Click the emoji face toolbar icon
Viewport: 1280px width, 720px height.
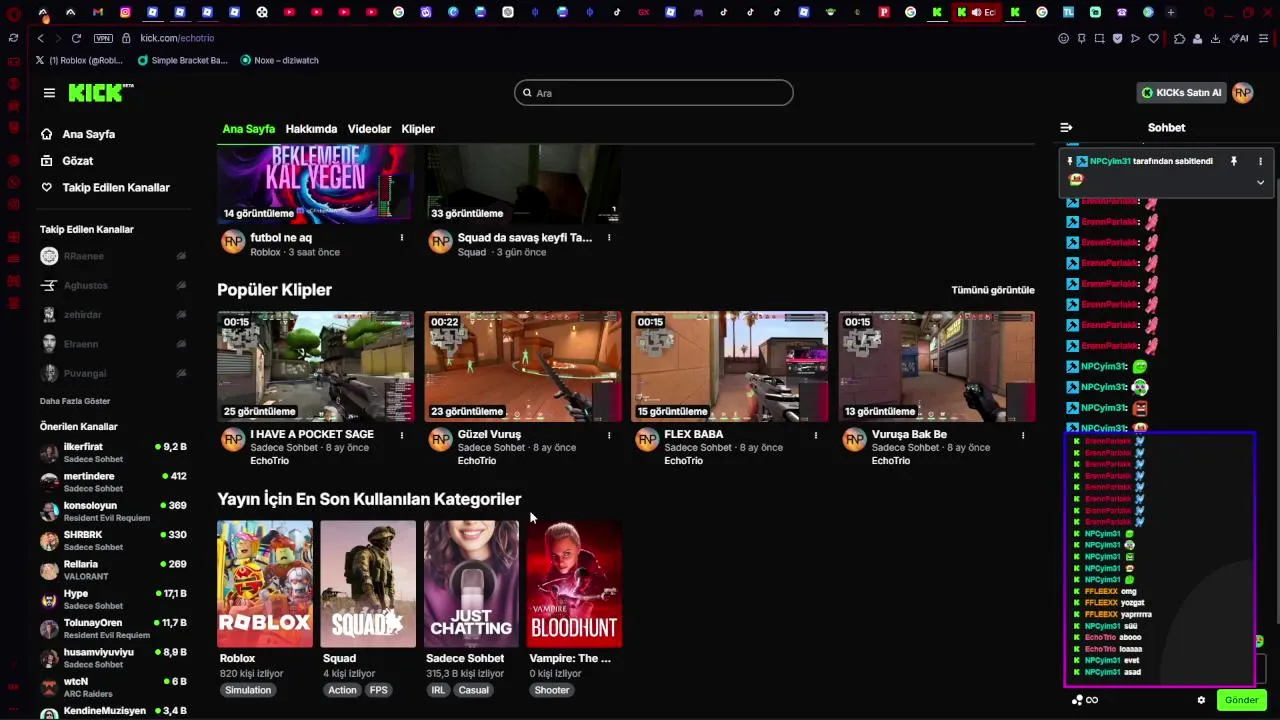[1063, 38]
